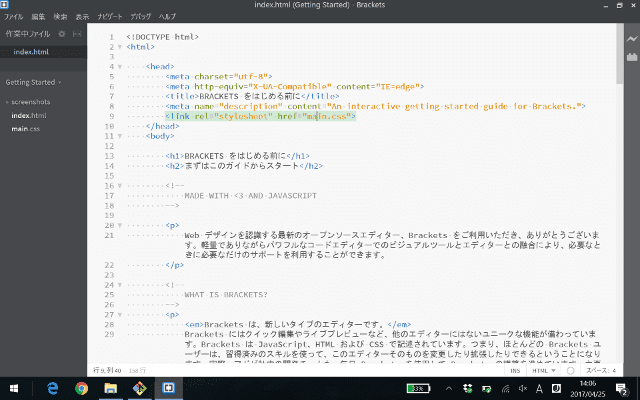The width and height of the screenshot is (640, 400).
Task: Open the 表示 menu
Action: [82, 16]
